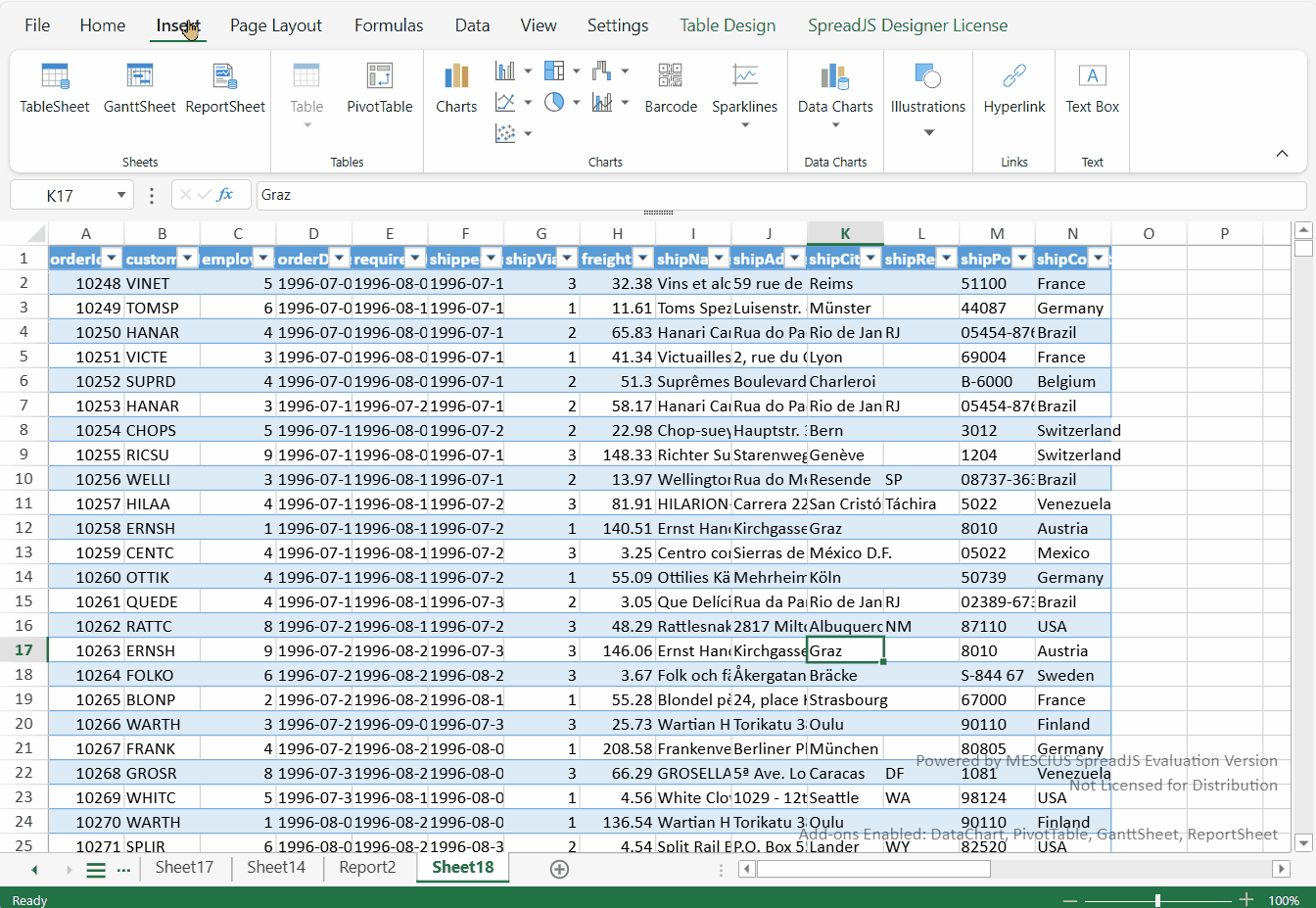The width and height of the screenshot is (1316, 908).
Task: Open the shipRegion column filter dropdown
Action: pos(946,259)
